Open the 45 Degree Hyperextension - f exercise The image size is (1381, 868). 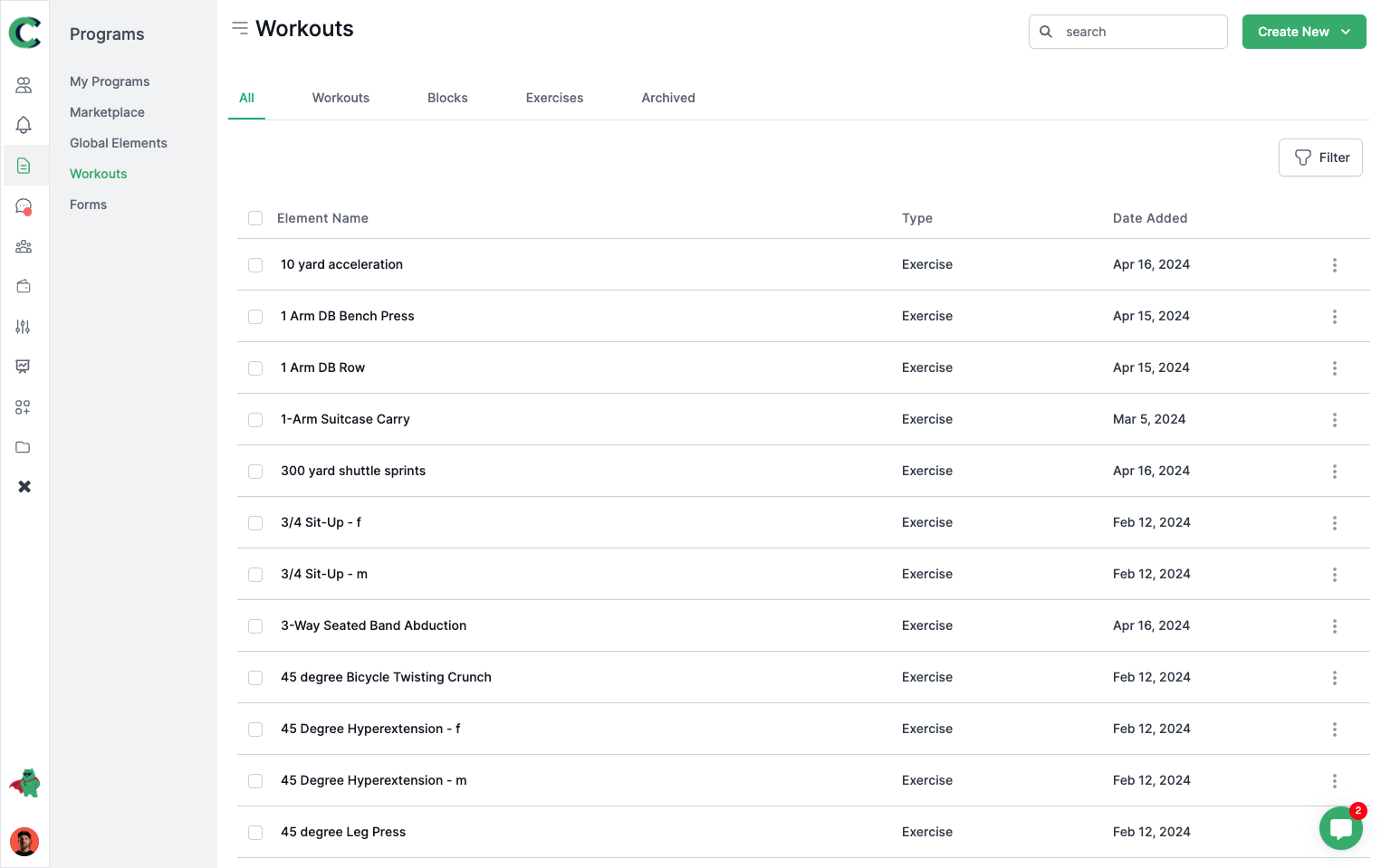(x=370, y=729)
